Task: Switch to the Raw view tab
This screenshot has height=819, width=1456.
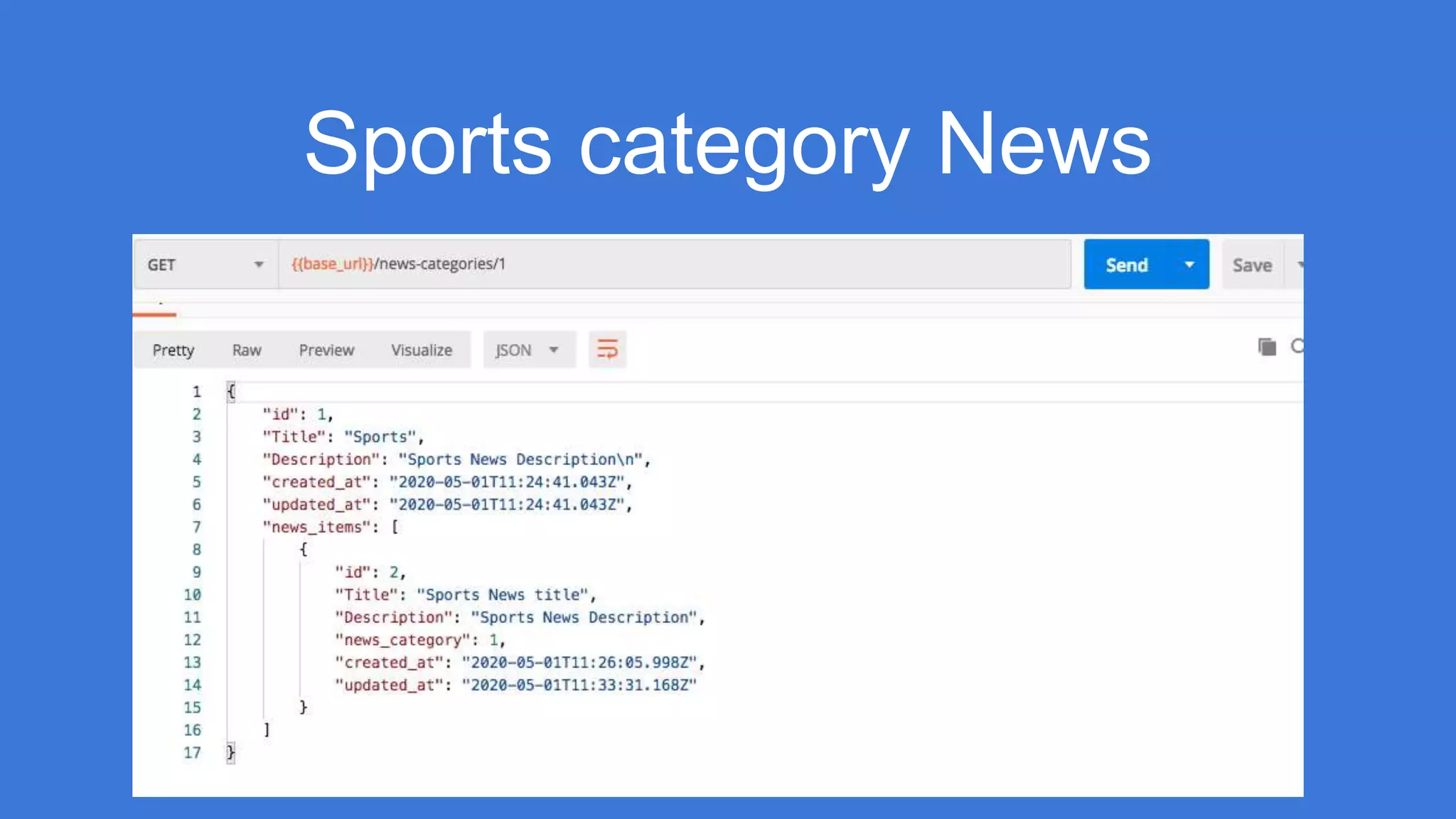Action: tap(247, 350)
